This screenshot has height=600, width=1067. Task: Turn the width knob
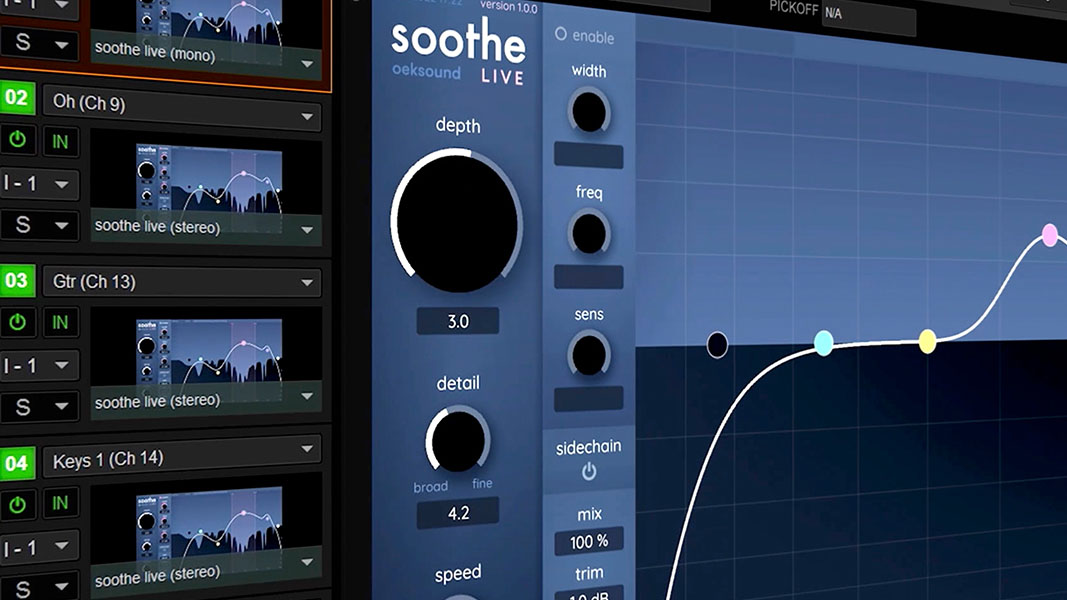click(588, 110)
